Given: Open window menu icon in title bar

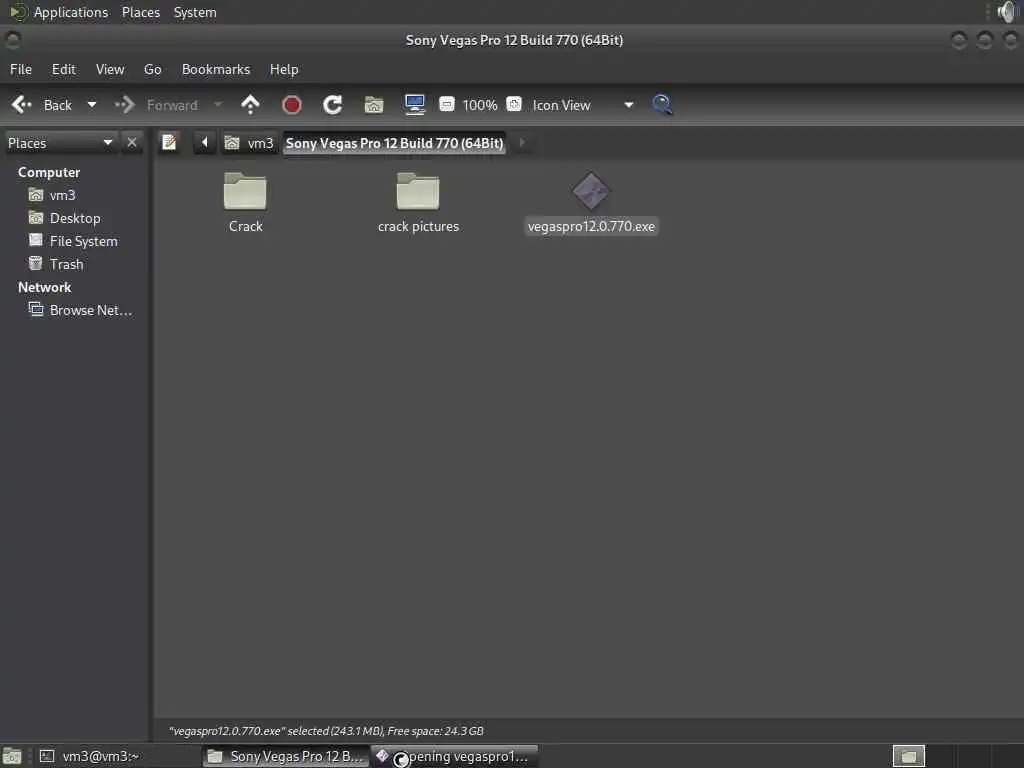Looking at the screenshot, I should click(x=12, y=40).
